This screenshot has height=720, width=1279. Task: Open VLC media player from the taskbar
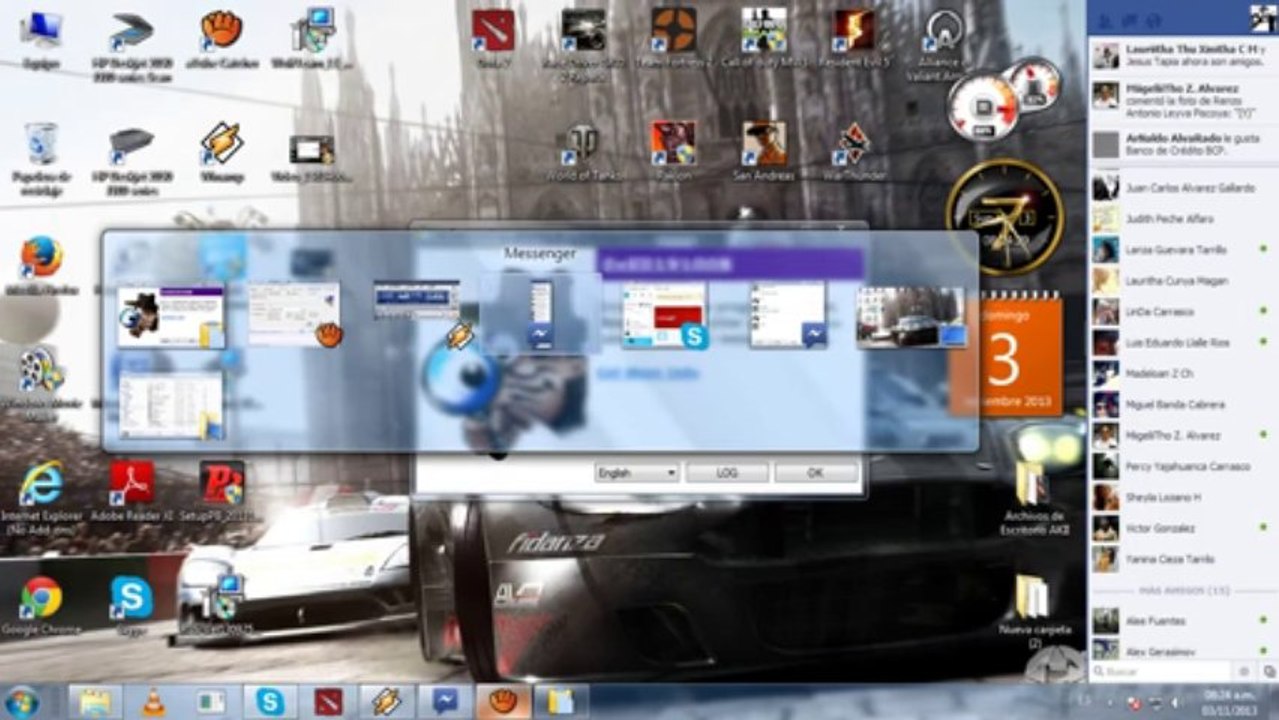click(x=153, y=702)
